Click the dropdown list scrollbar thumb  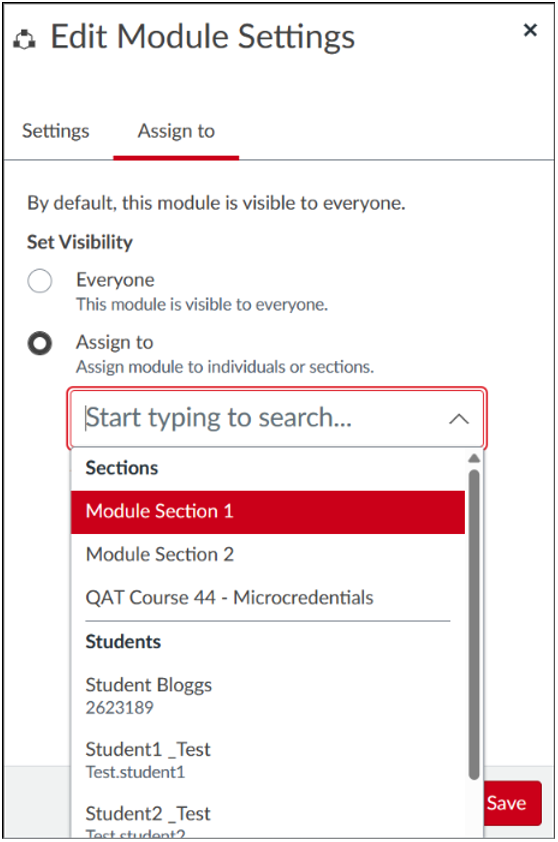point(474,625)
